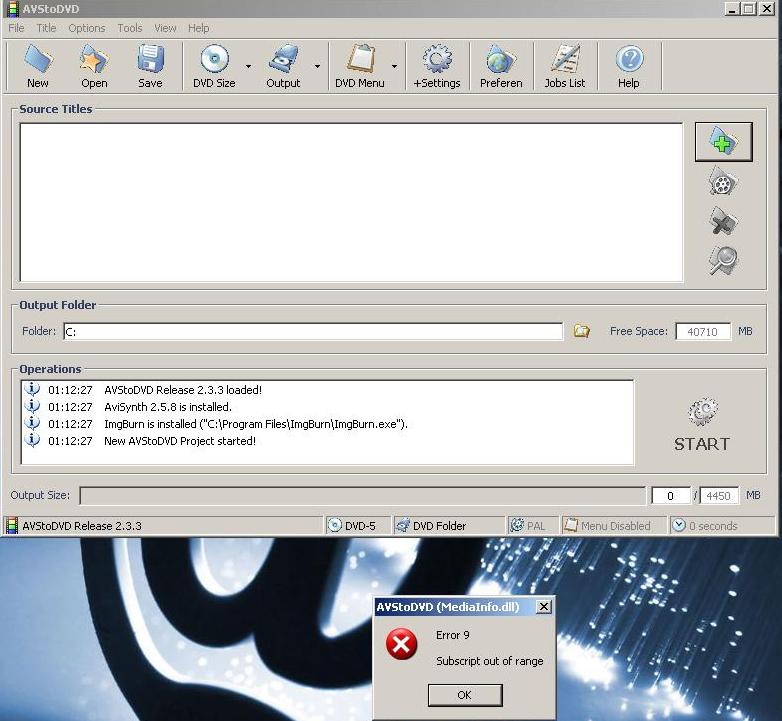This screenshot has width=782, height=721.
Task: Select log line 'AVStoDVD Release 2.3.3 loaded!'
Action: tap(183, 390)
